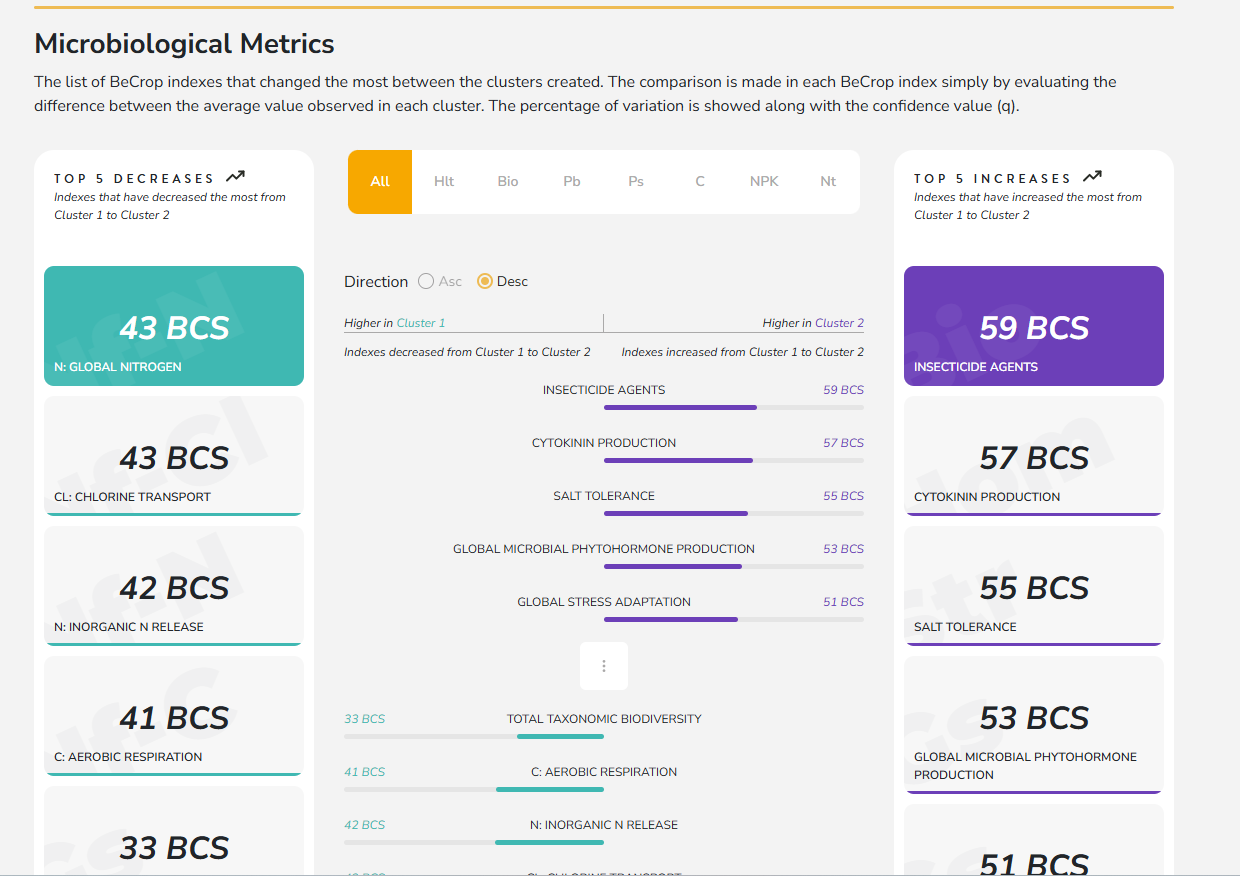Click the Salt Tolerance row in the chart
Viewport: 1240px width, 876px height.
pos(604,496)
